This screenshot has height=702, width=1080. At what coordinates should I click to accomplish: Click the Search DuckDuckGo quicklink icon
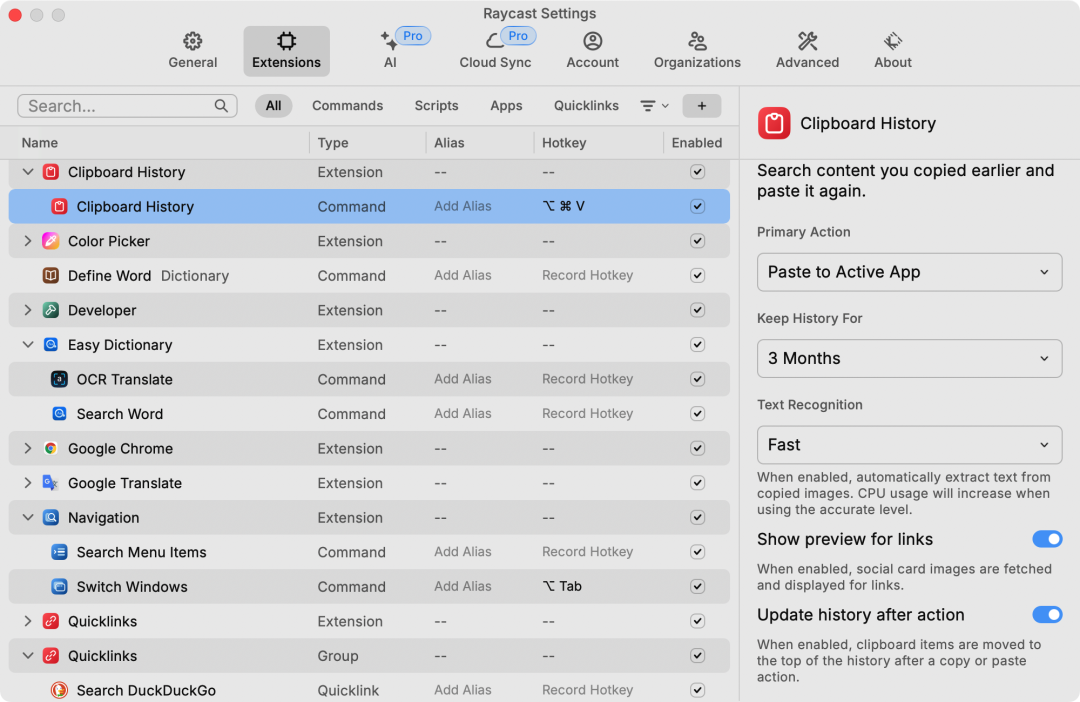[59, 690]
